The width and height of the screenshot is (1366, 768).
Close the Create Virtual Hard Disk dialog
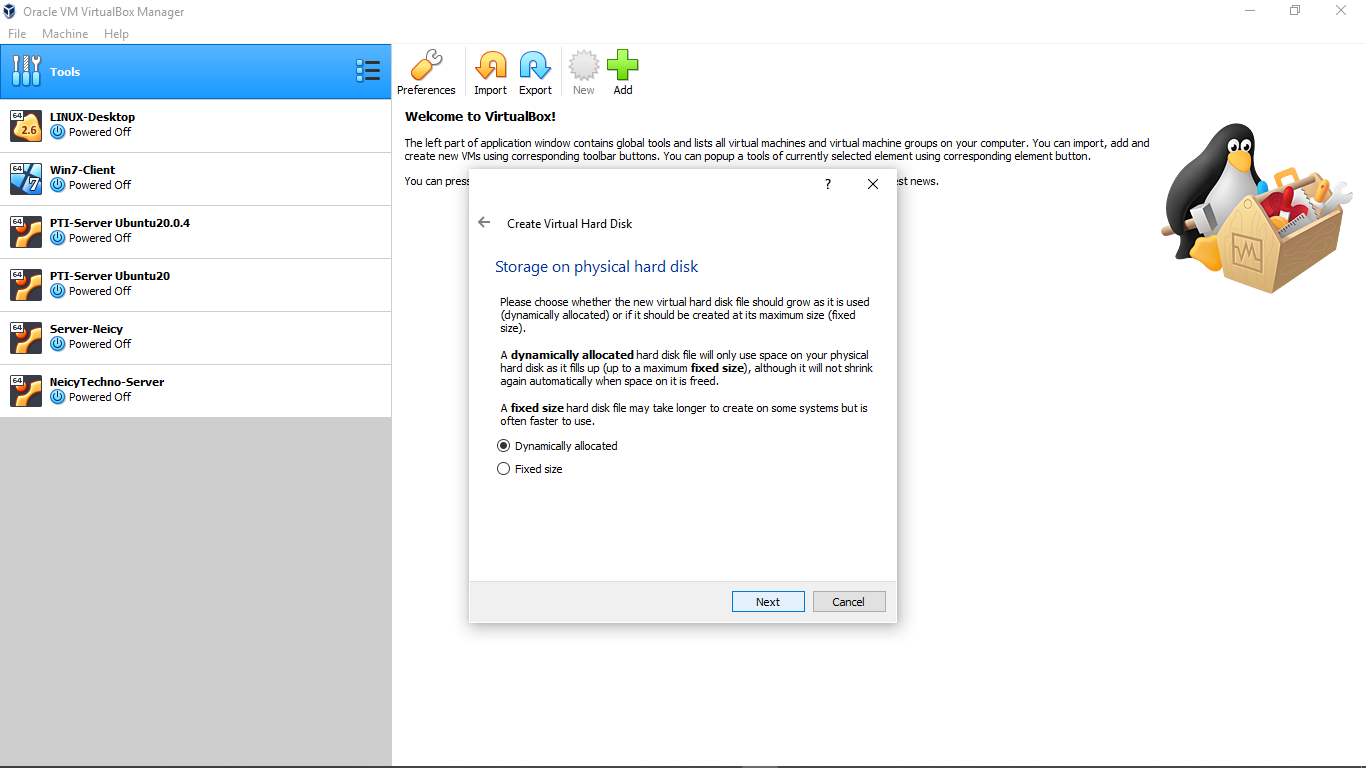[x=873, y=184]
